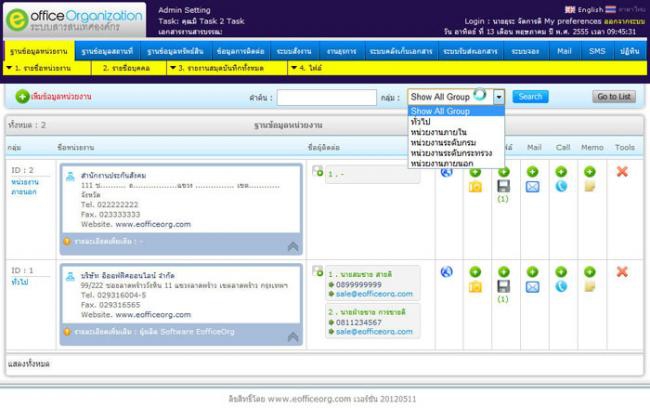This screenshot has height=408, width=650.
Task: Switch to 'งานธุรการ' tab
Action: tap(342, 51)
